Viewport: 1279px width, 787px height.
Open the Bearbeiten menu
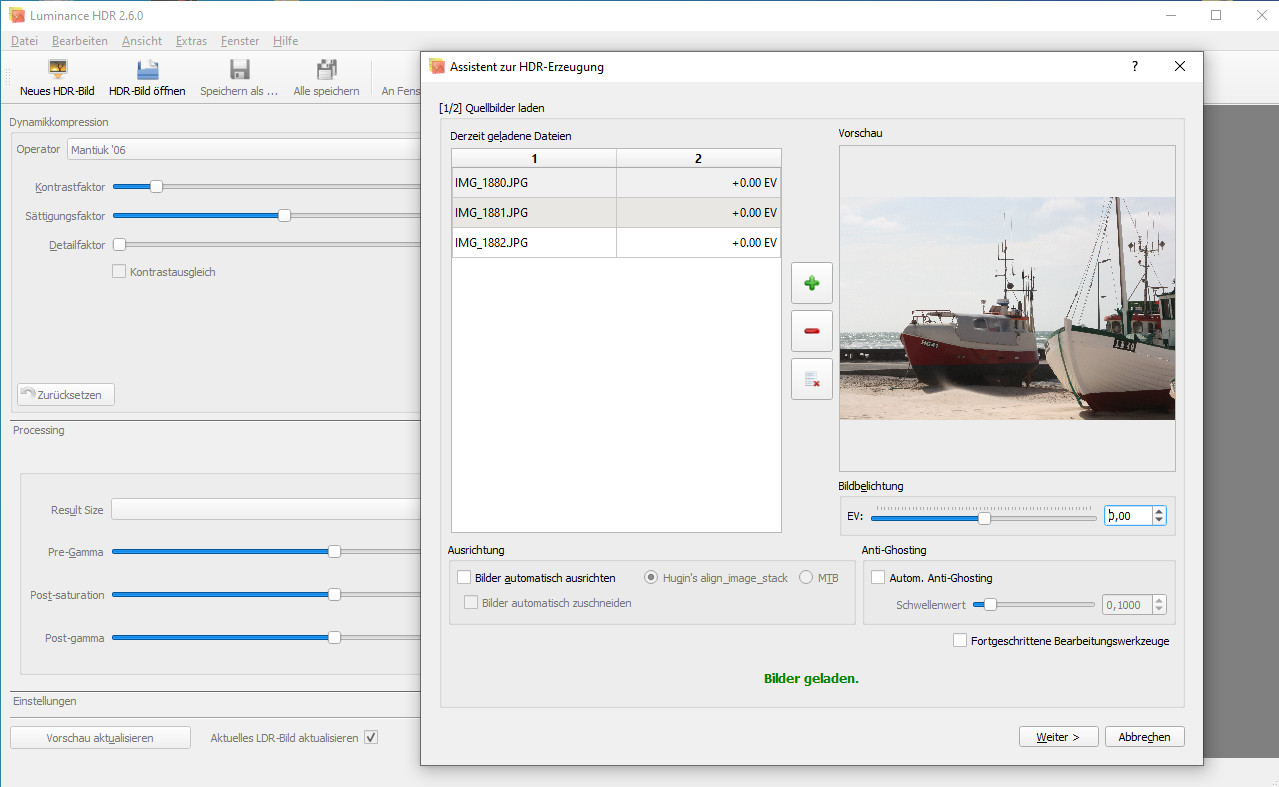point(80,41)
